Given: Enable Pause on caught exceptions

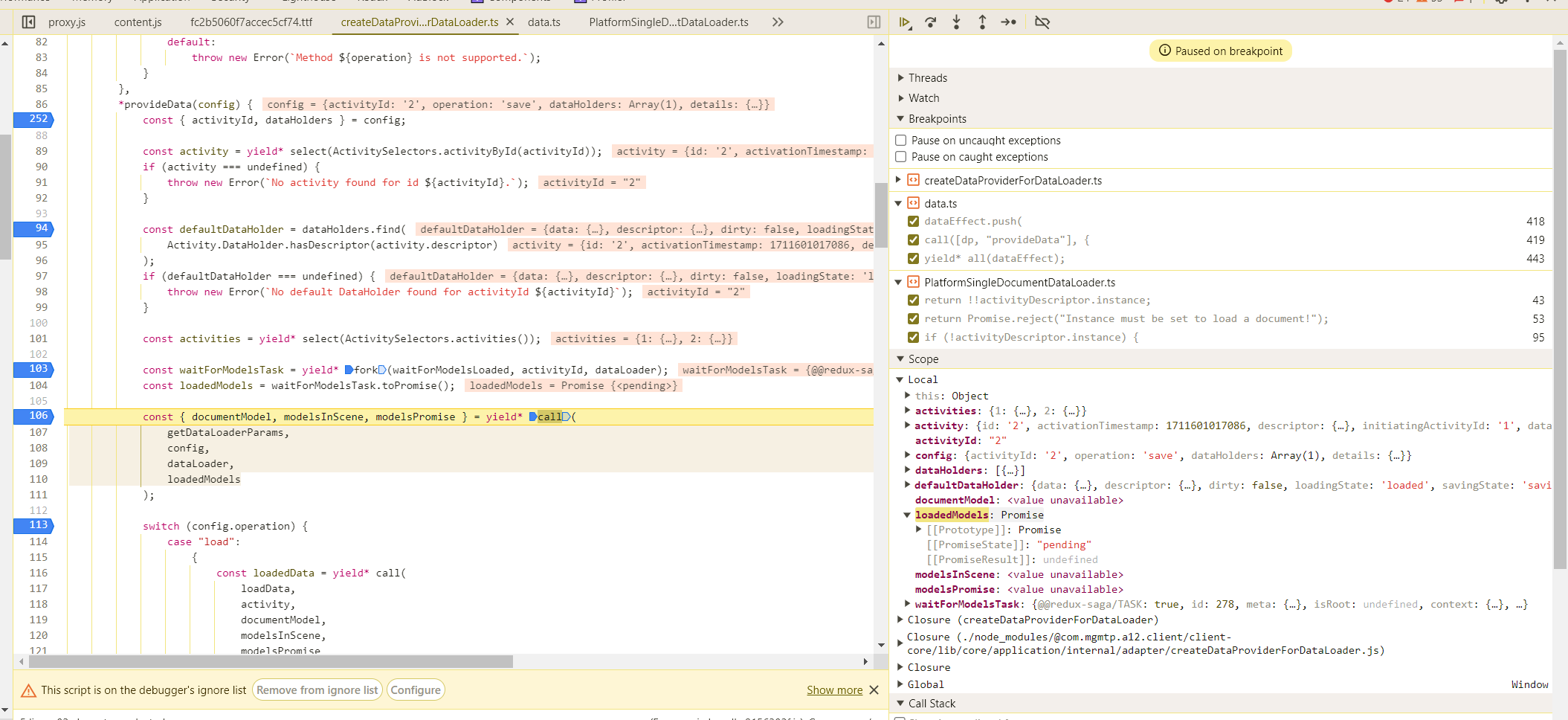Looking at the screenshot, I should click(x=901, y=157).
